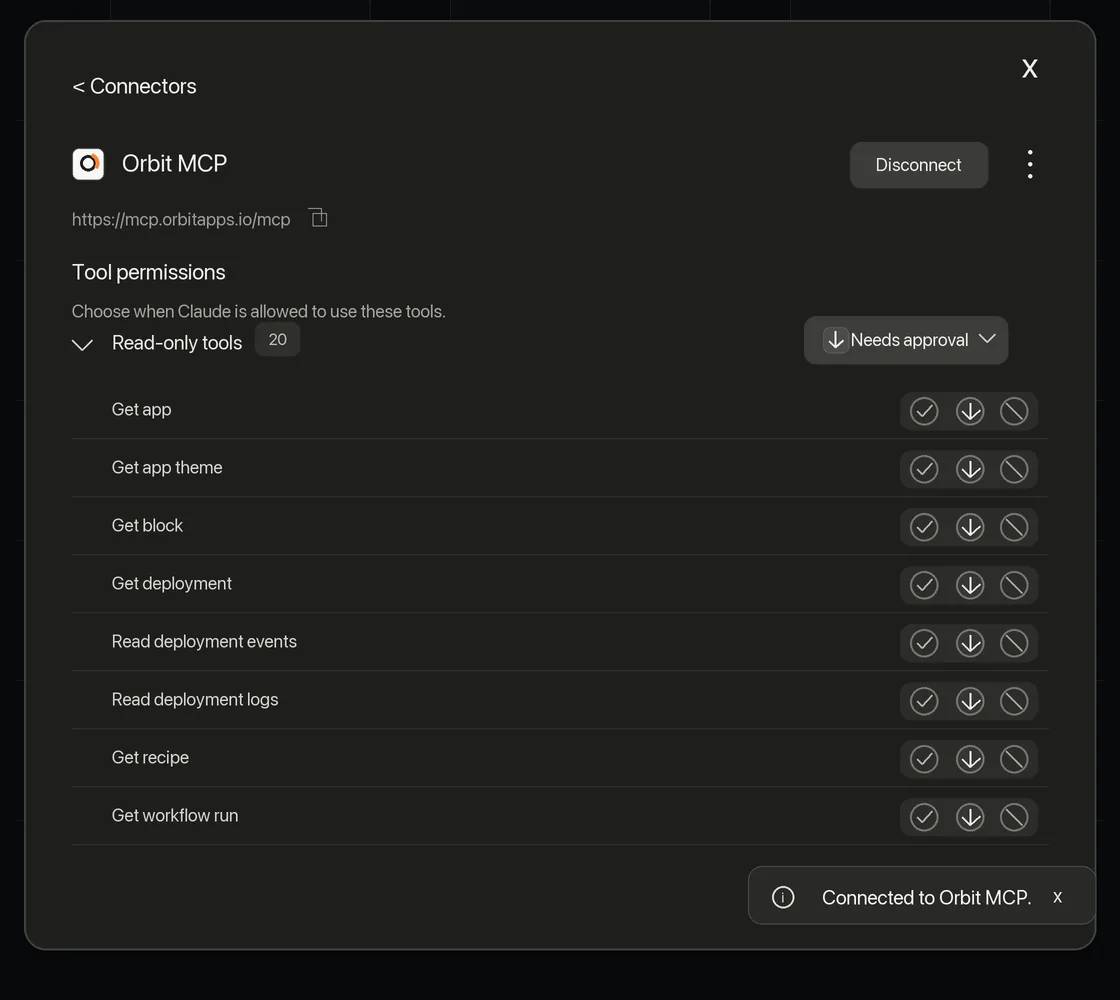Always allow Get block
Viewport: 1120px width, 1000px height.
click(924, 527)
